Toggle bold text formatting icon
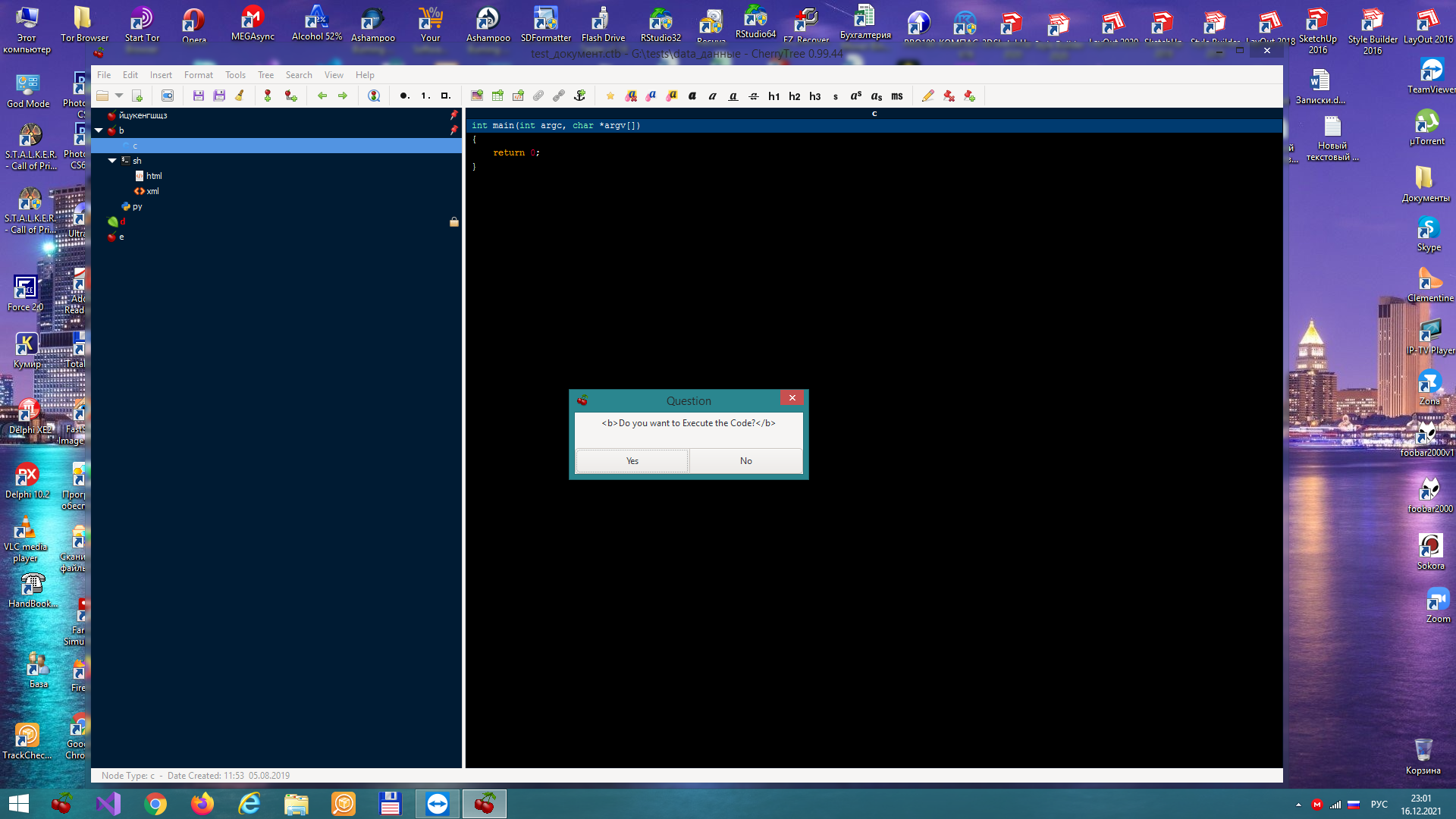Screen dimensions: 1456x819 click(x=692, y=96)
